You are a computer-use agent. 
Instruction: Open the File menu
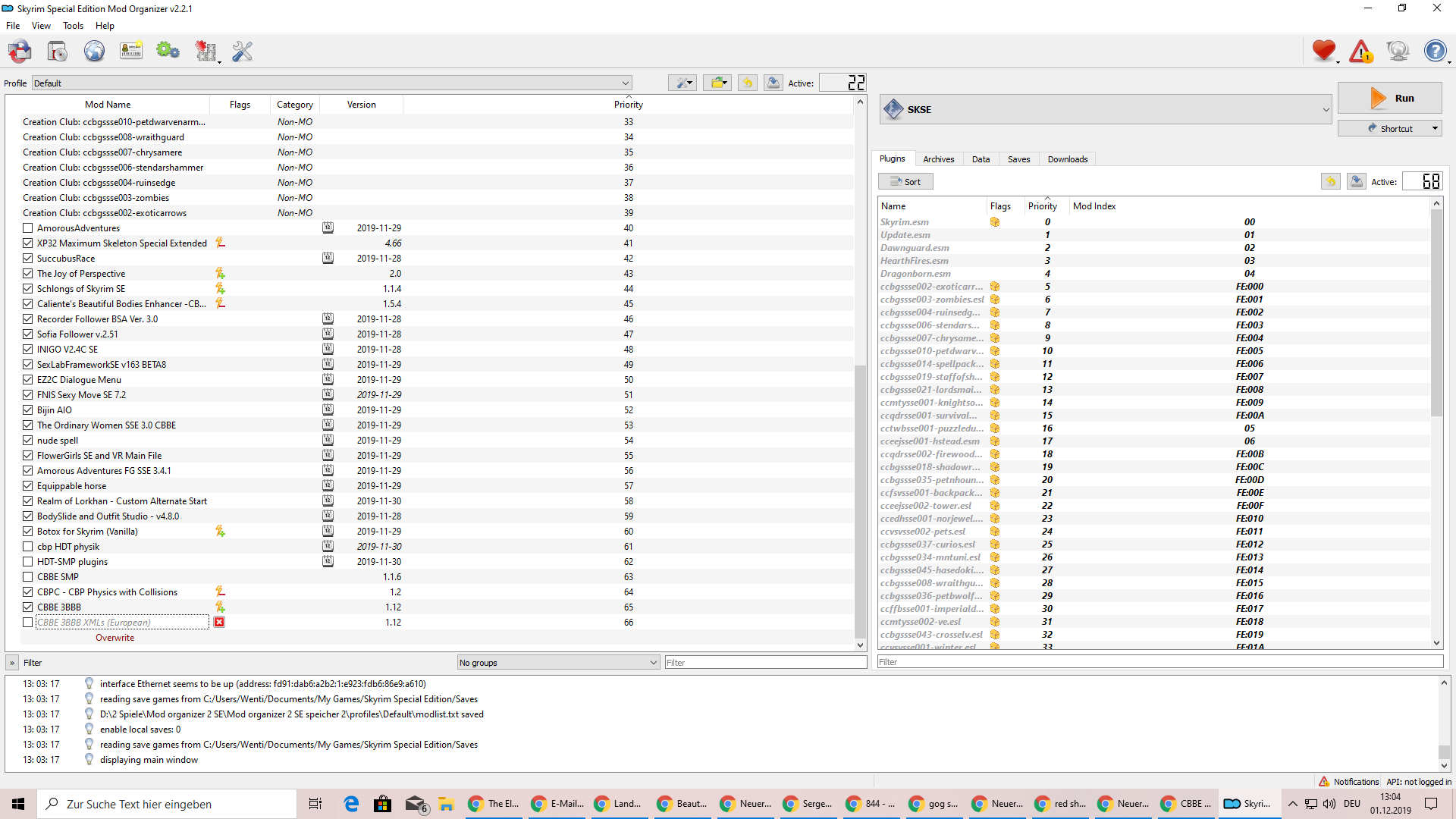(13, 25)
